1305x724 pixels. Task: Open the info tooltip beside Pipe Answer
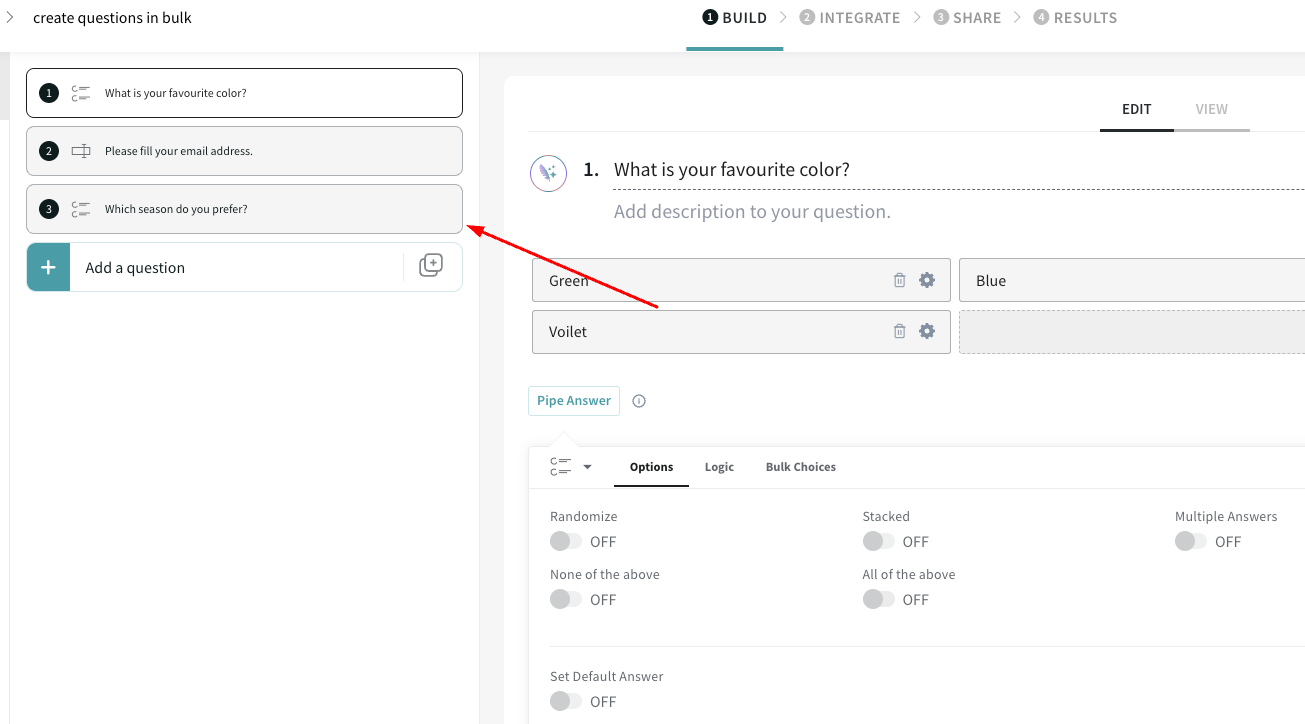638,400
